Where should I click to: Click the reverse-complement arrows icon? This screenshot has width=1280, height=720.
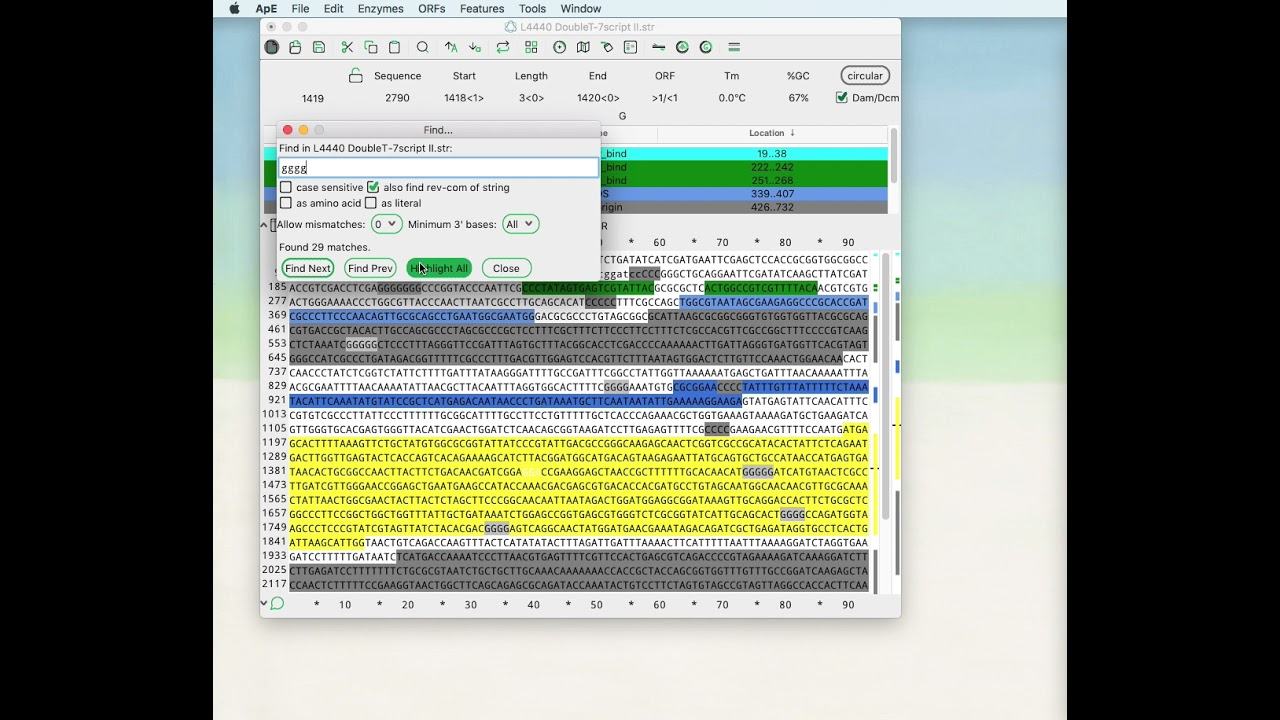pyautogui.click(x=503, y=47)
